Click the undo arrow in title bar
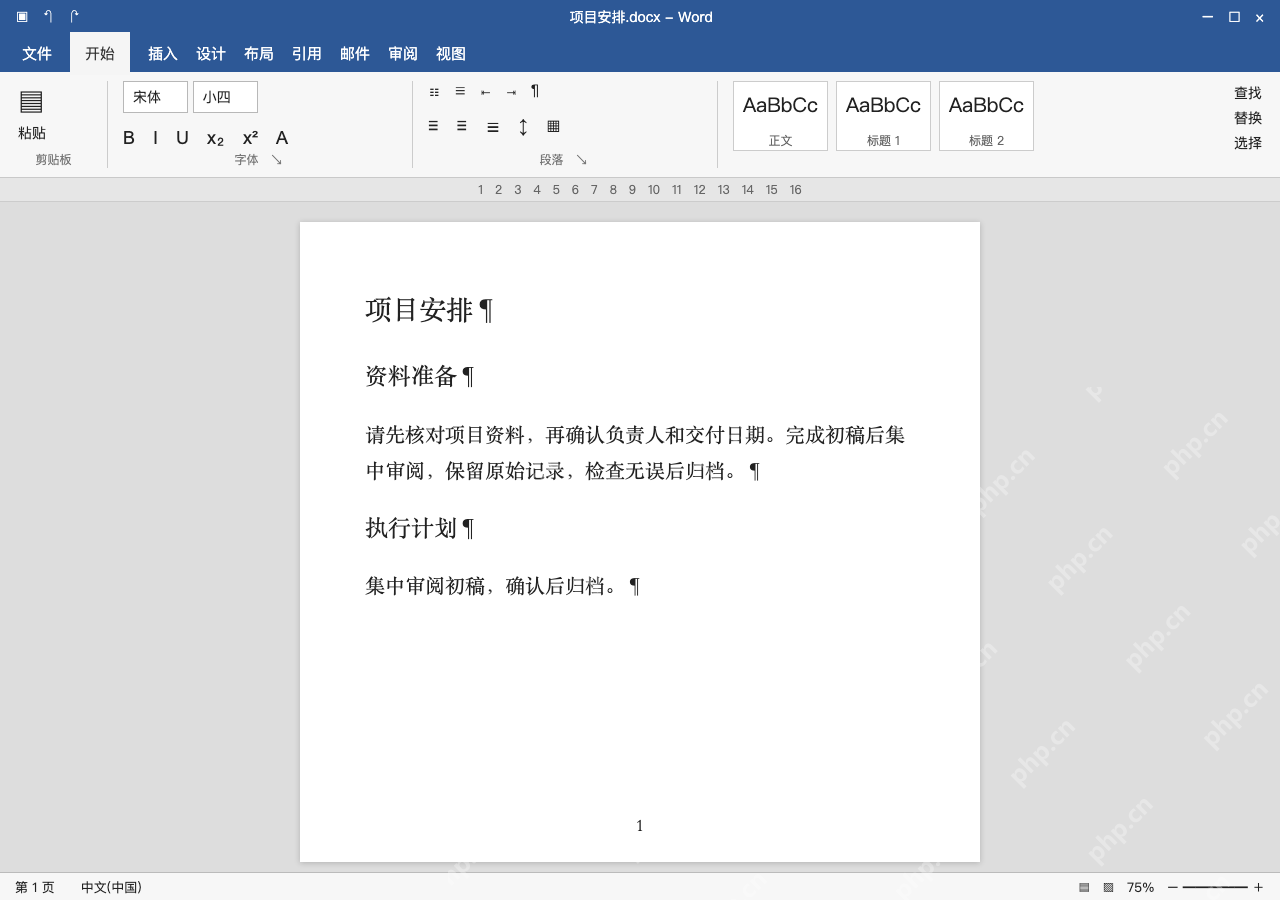1280x900 pixels. pyautogui.click(x=48, y=16)
